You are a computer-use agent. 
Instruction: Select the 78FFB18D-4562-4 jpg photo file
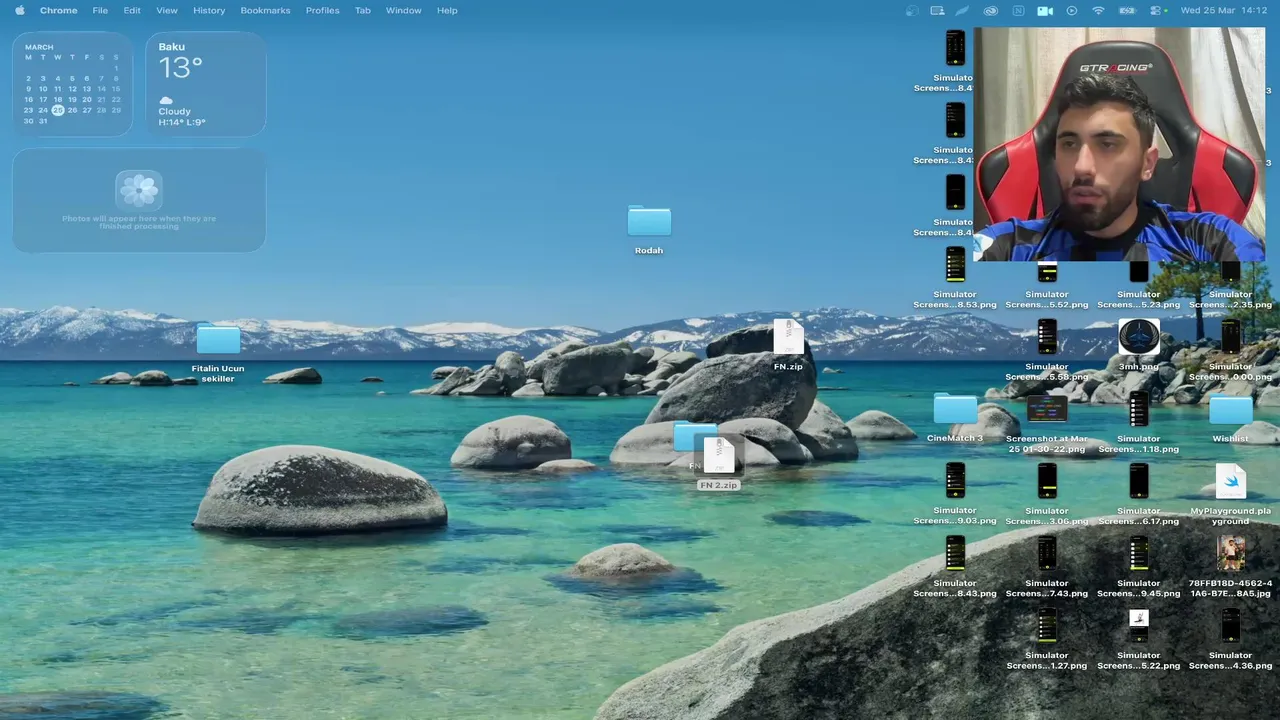click(x=1231, y=553)
